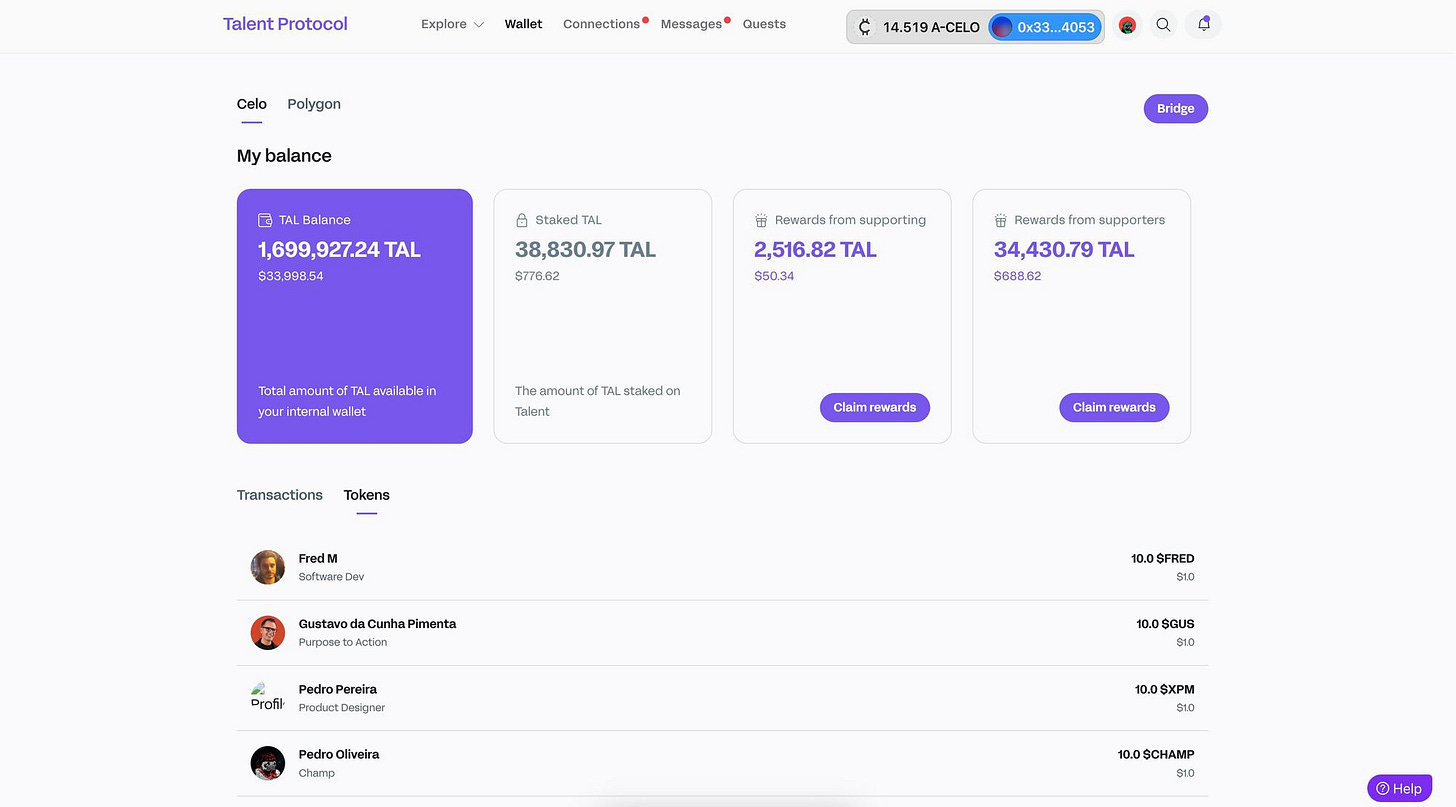
Task: Click the 34,430.79 TAL rewards amount
Action: 1064,250
